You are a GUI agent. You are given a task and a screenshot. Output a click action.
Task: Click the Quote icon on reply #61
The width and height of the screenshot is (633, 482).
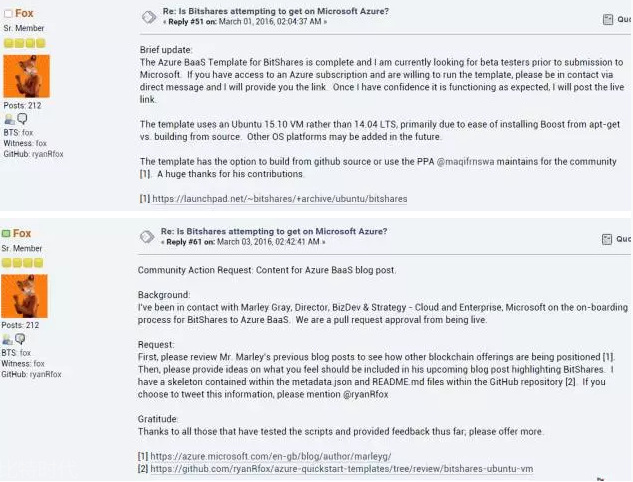tap(610, 239)
